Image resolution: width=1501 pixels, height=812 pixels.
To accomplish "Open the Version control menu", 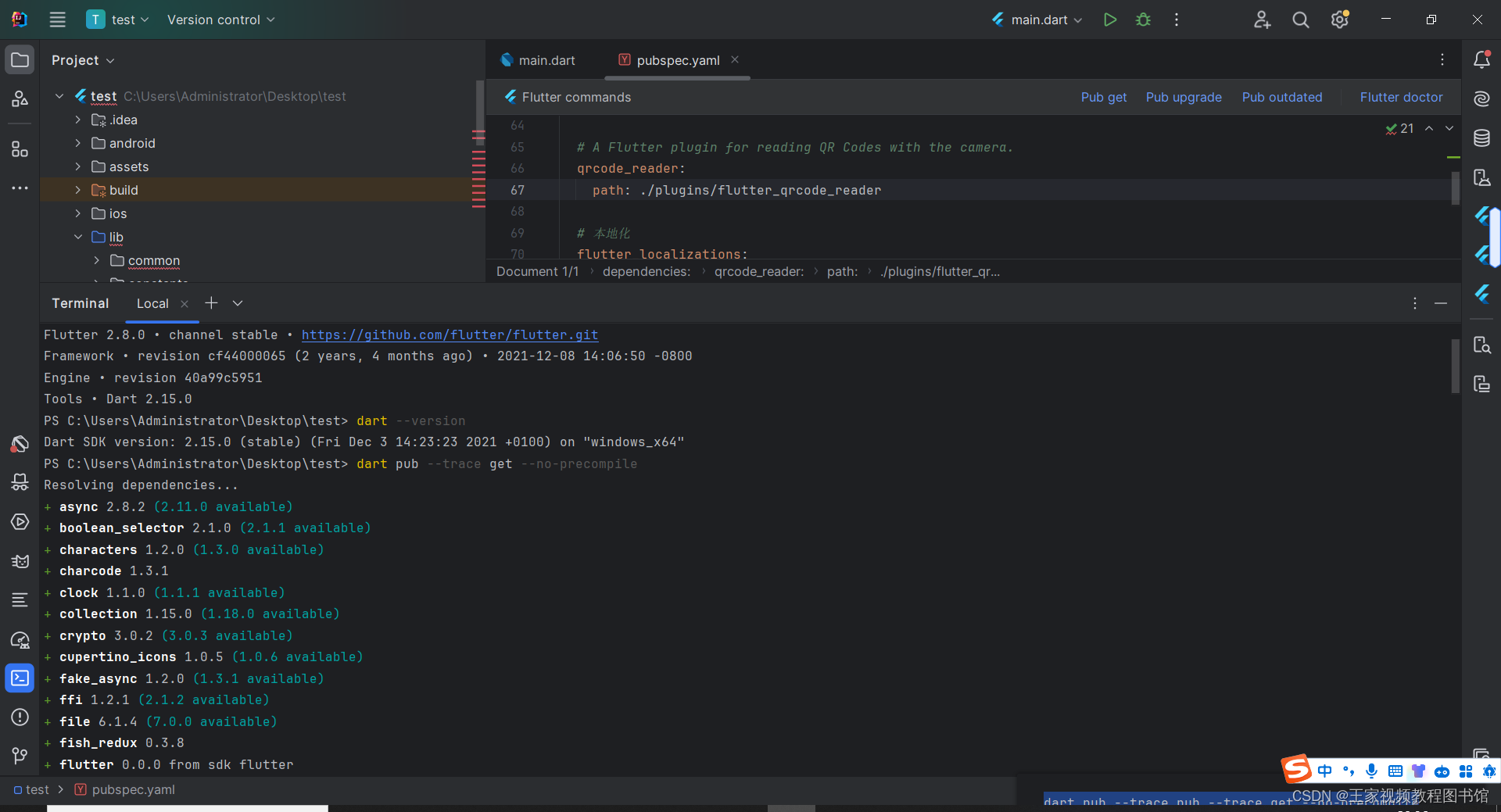I will coord(220,20).
